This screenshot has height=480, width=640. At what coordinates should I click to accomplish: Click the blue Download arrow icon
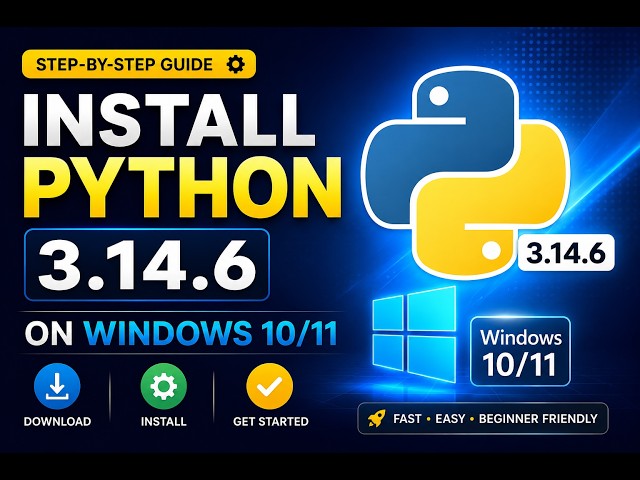[x=57, y=386]
